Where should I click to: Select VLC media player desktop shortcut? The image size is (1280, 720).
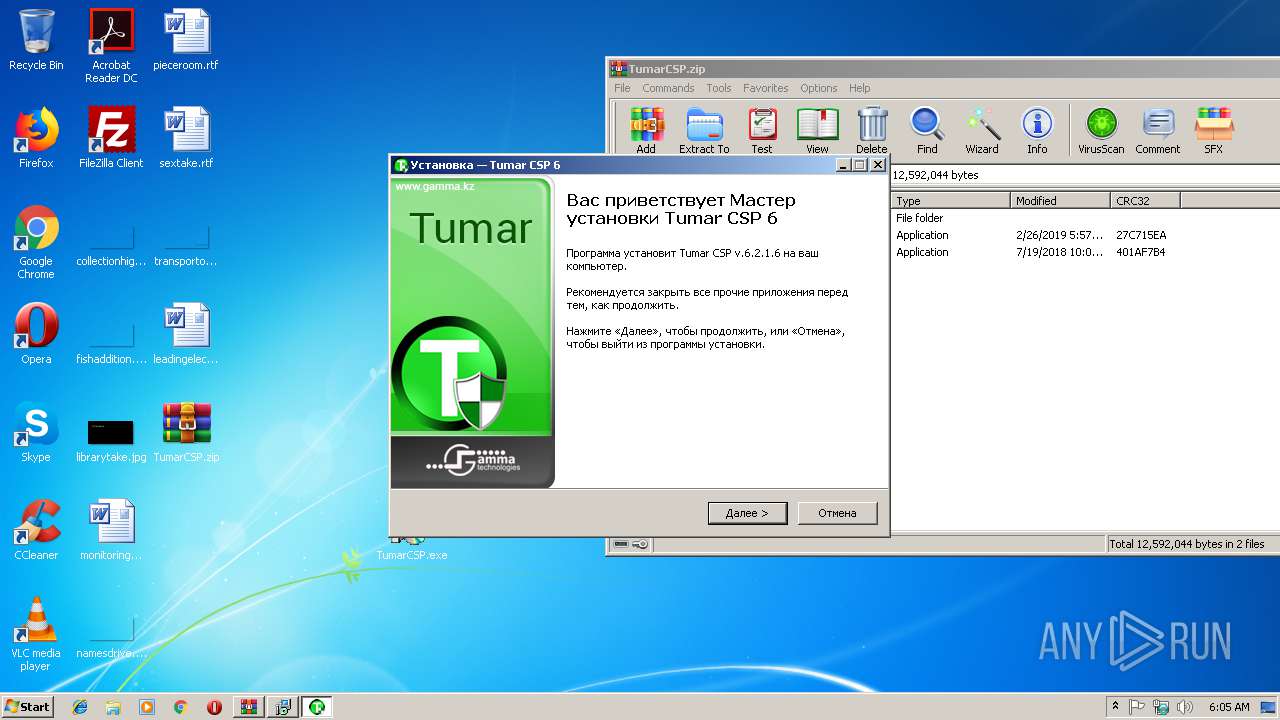point(36,634)
